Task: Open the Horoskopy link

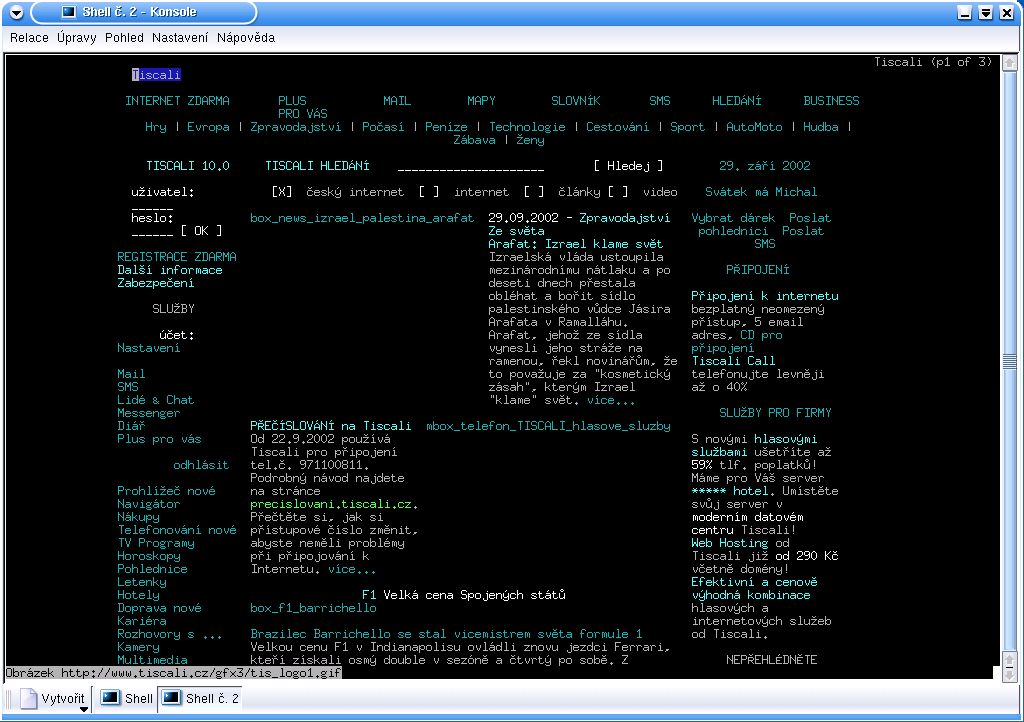Action: click(148, 556)
